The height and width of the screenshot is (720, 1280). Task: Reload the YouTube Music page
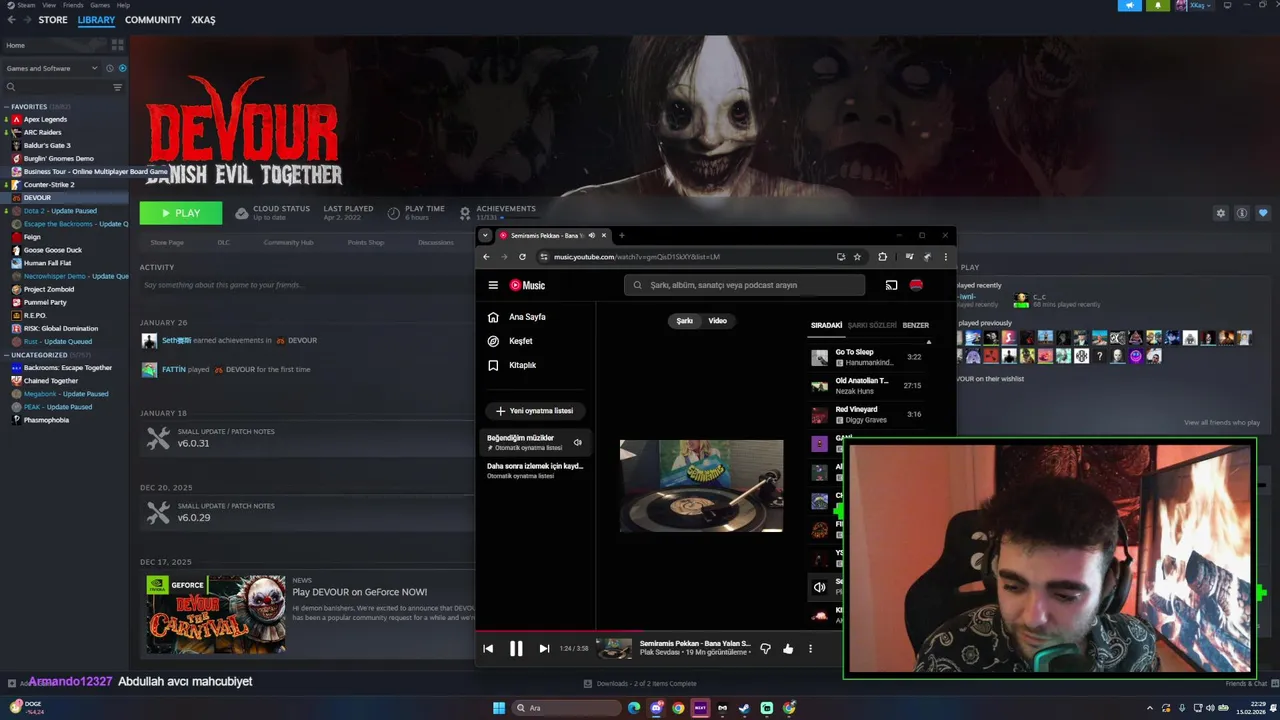tap(522, 257)
